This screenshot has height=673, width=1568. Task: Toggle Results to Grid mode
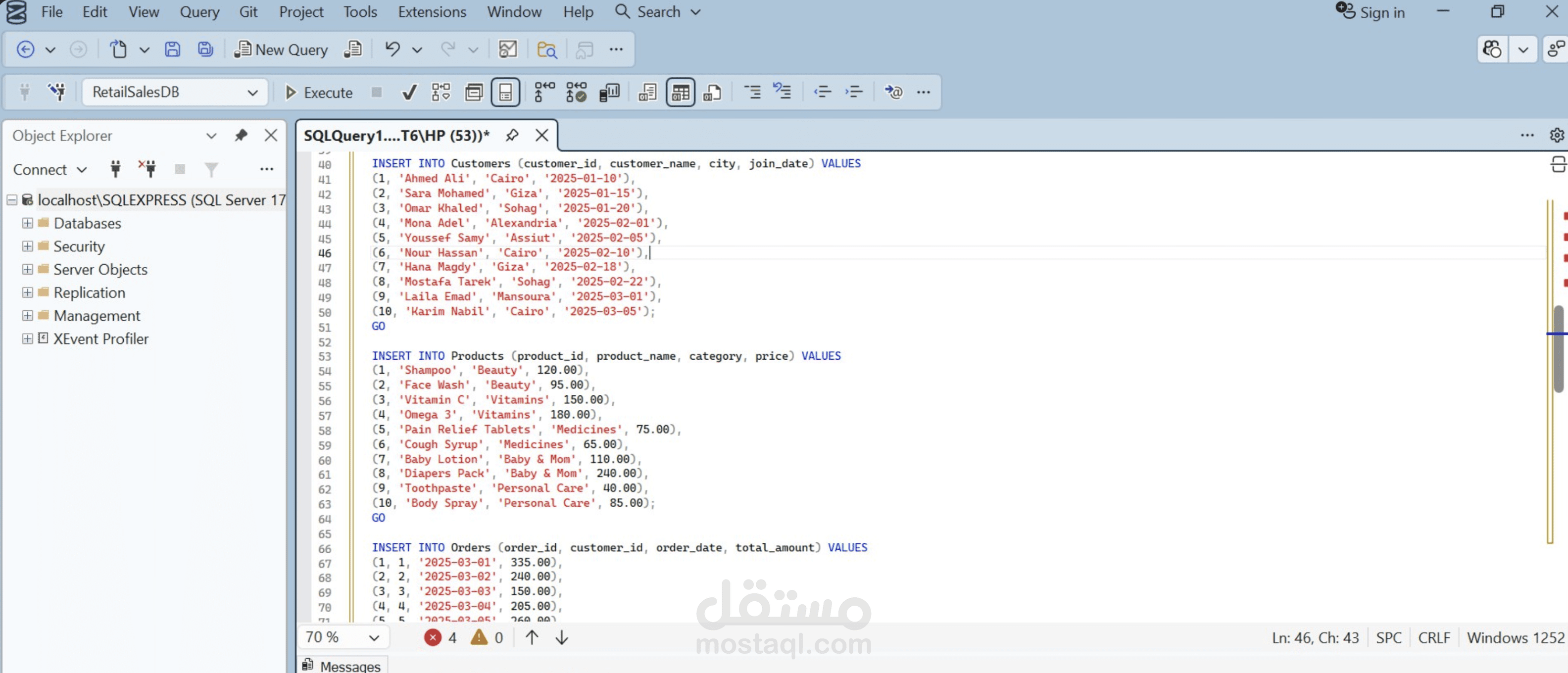pyautogui.click(x=680, y=93)
